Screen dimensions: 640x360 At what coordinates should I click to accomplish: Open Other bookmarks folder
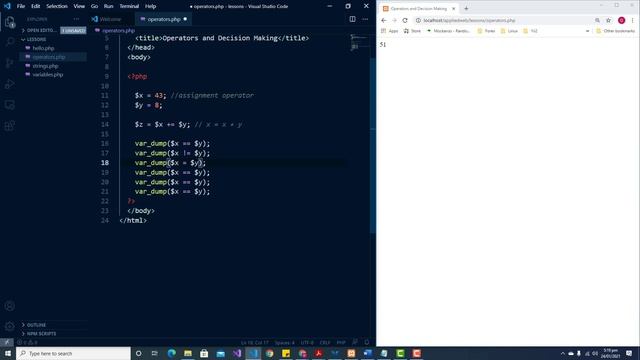click(x=616, y=31)
